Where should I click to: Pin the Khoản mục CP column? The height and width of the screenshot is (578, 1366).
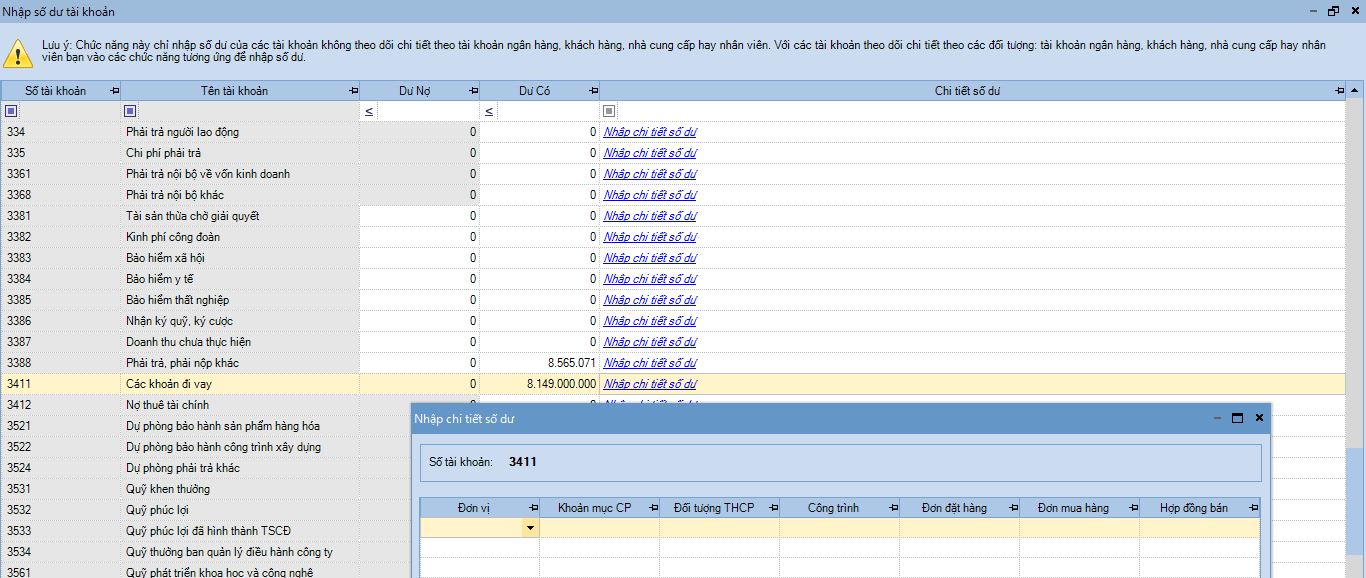point(653,508)
